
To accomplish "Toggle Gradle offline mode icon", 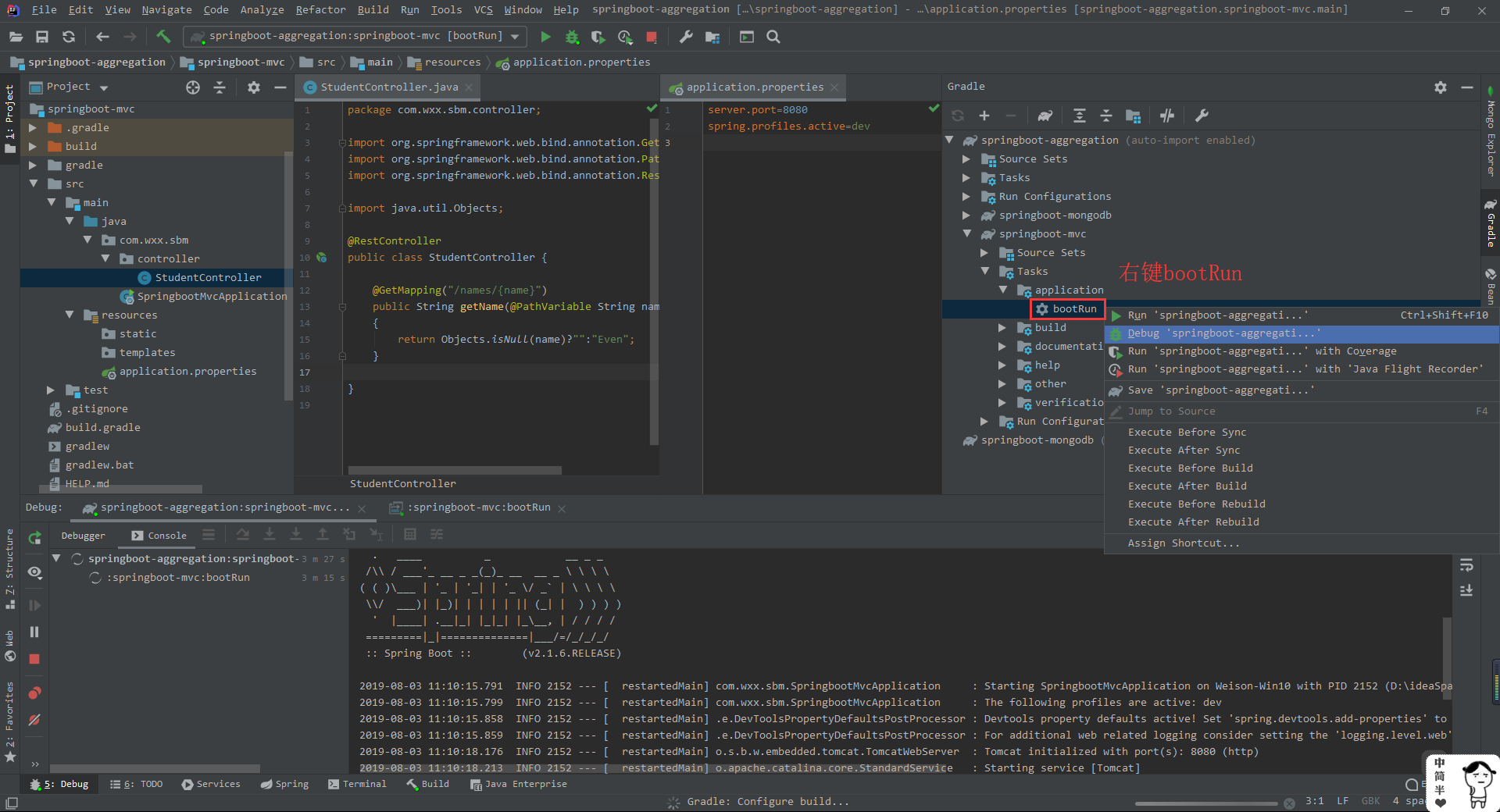I will (x=1167, y=116).
